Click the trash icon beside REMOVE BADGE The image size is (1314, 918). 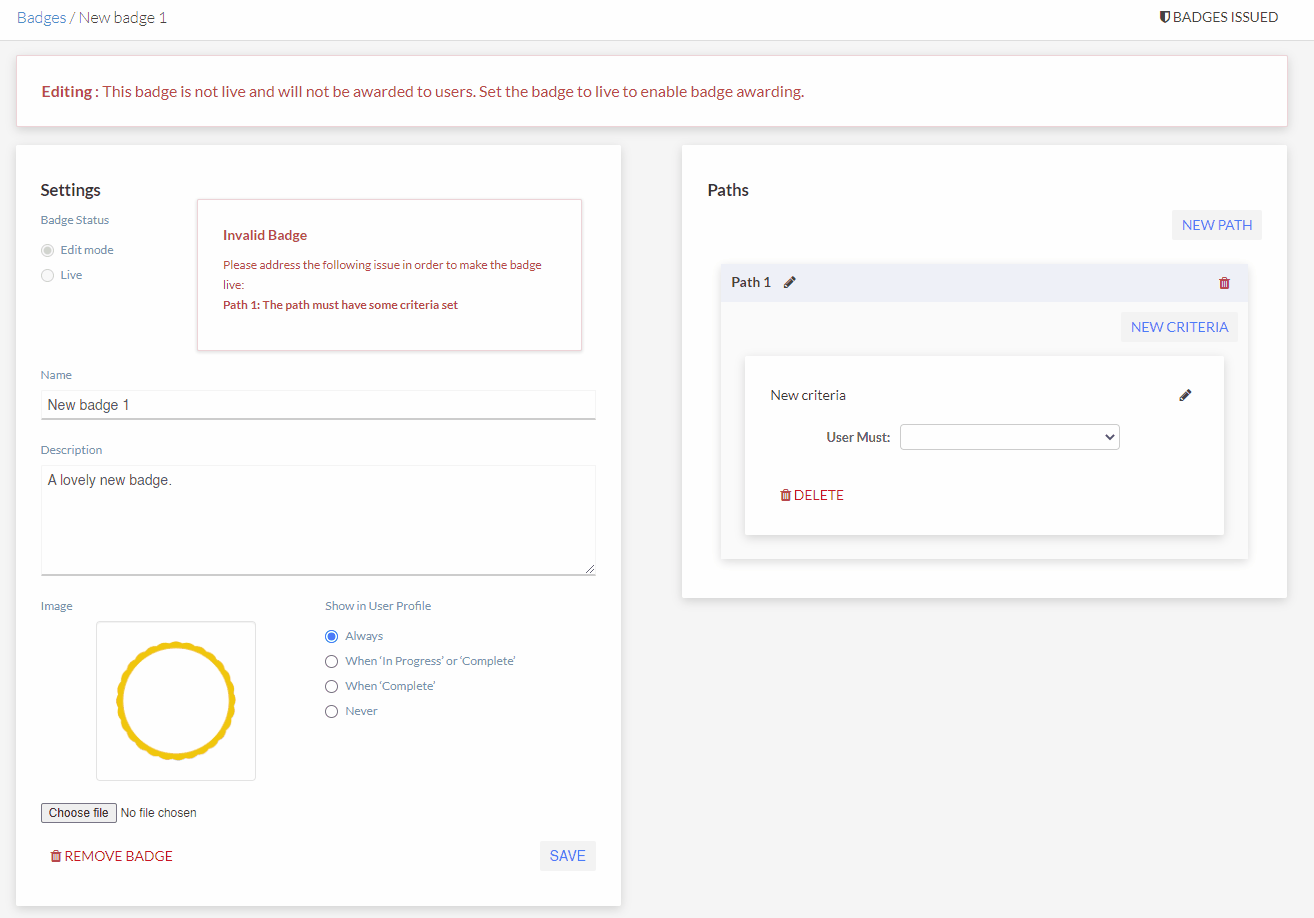[55, 855]
